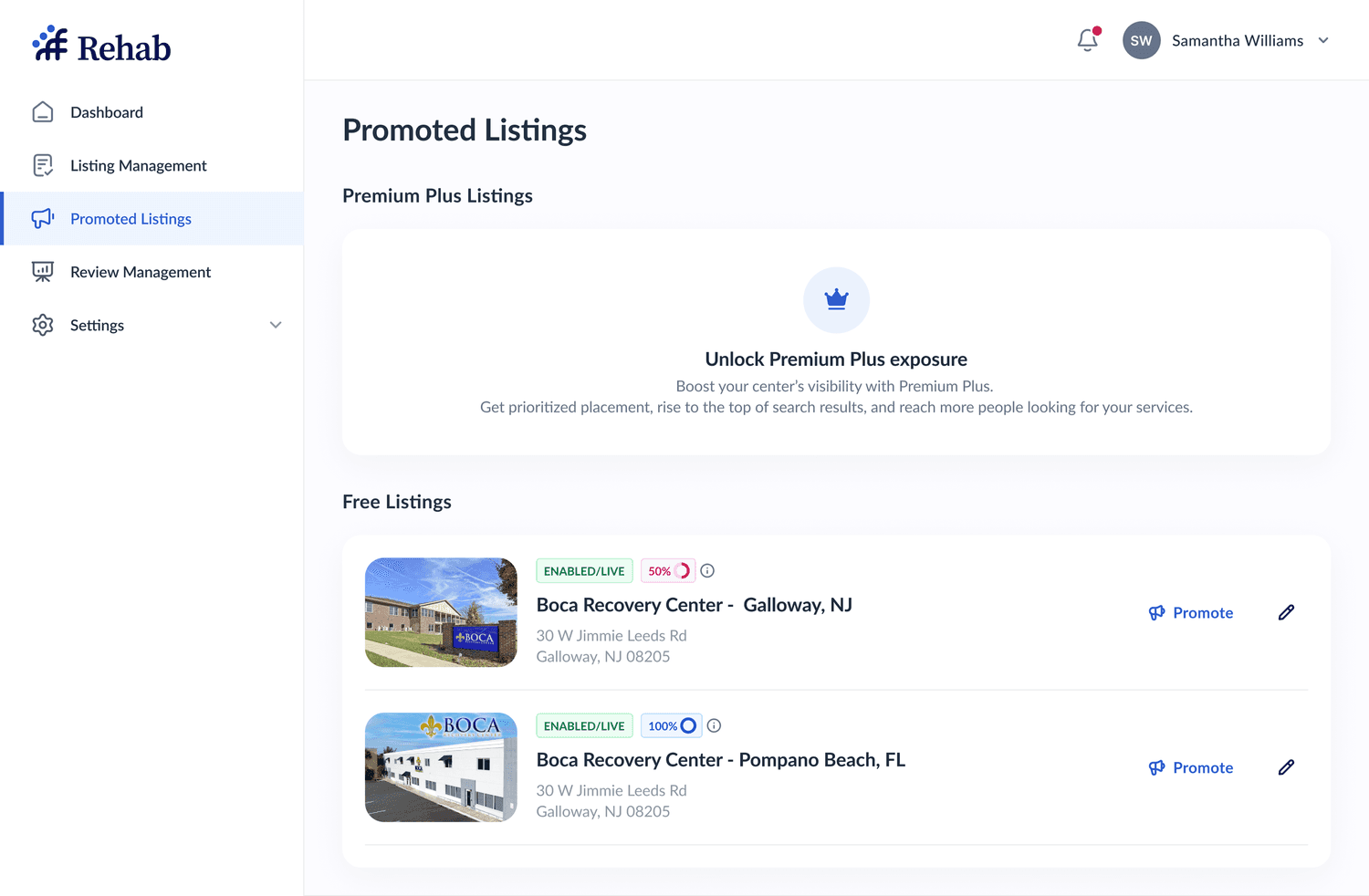Click the Galloway listing's 30 W Jimmie Leeds Rd address

611,635
